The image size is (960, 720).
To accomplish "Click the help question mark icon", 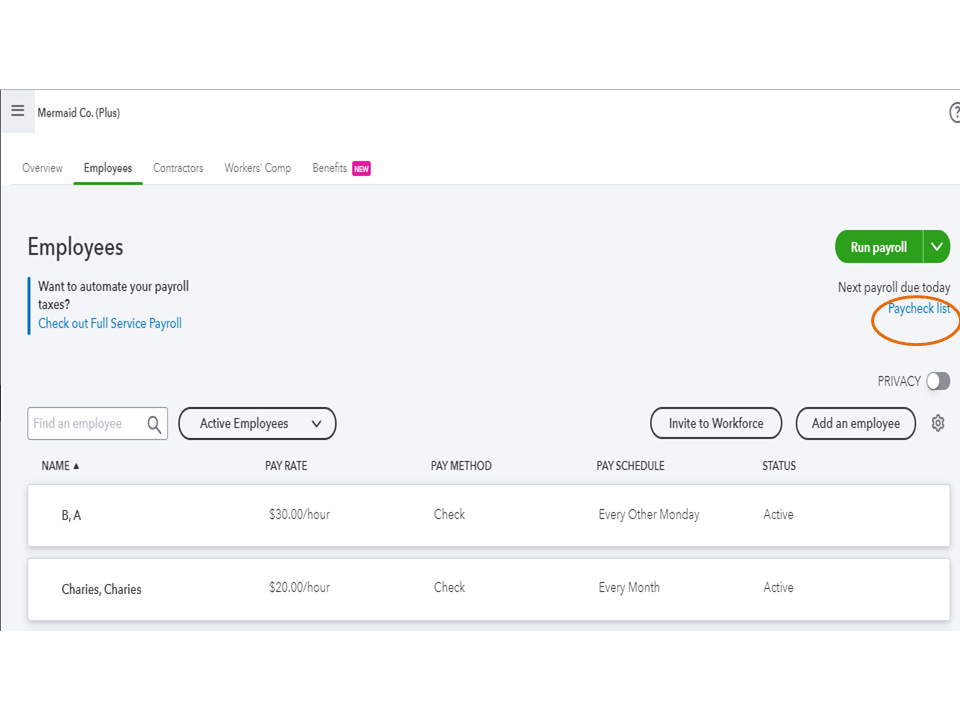I will click(955, 113).
